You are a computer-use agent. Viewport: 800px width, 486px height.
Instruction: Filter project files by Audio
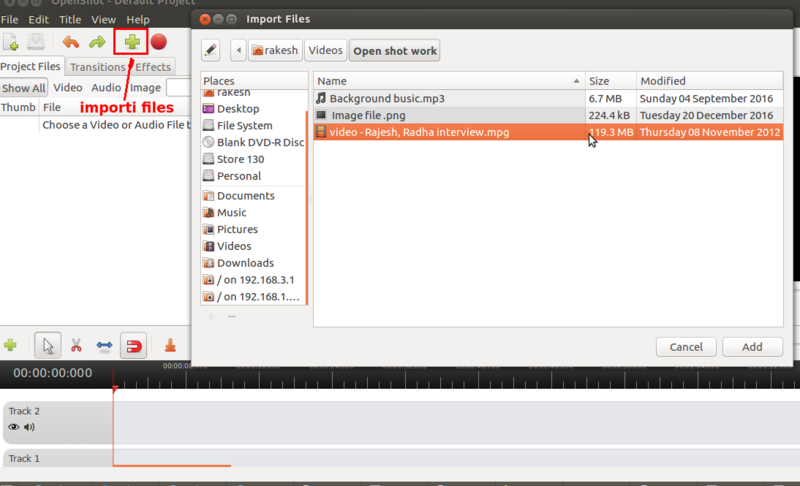coord(106,87)
